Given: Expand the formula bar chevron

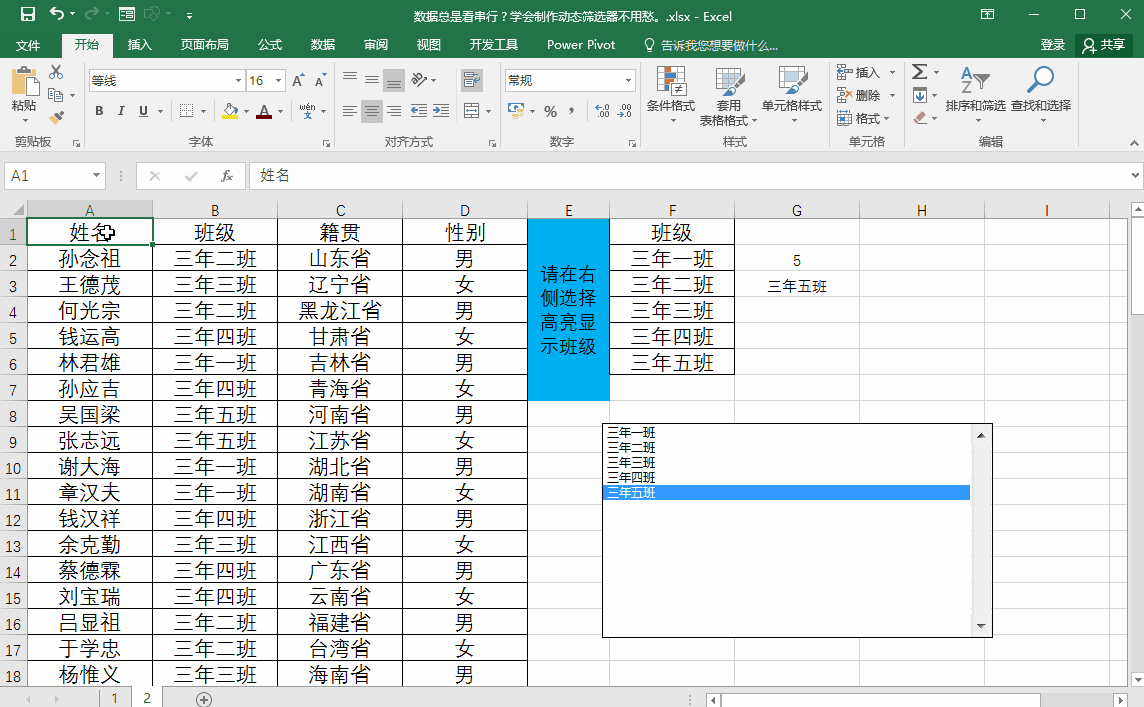Looking at the screenshot, I should click(1135, 175).
